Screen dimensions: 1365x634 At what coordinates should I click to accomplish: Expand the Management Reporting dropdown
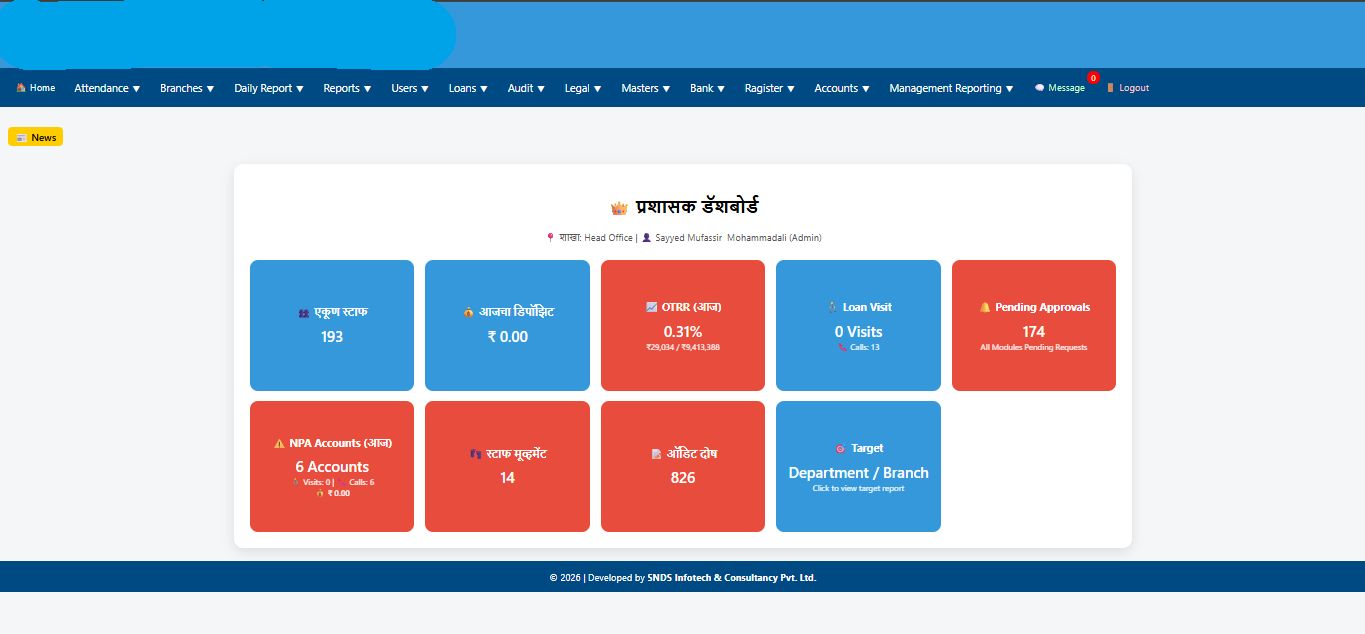pos(951,88)
